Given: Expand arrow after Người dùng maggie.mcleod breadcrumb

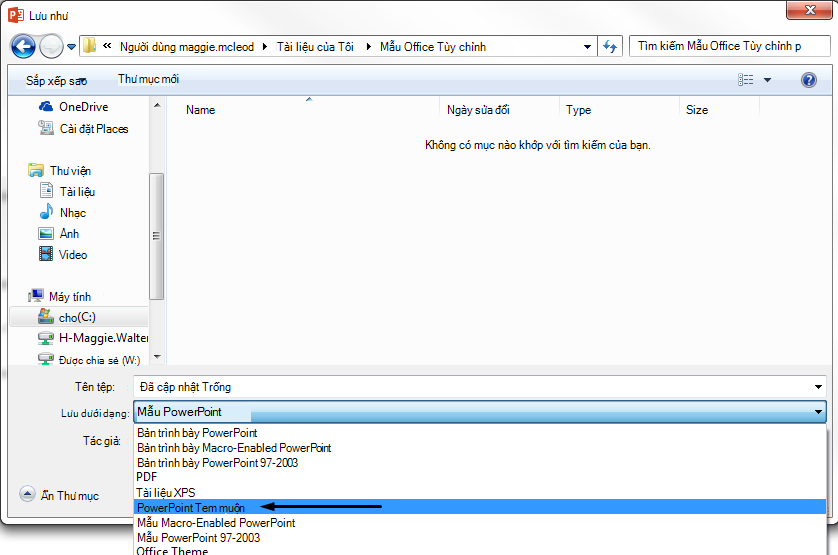Looking at the screenshot, I should point(265,47).
